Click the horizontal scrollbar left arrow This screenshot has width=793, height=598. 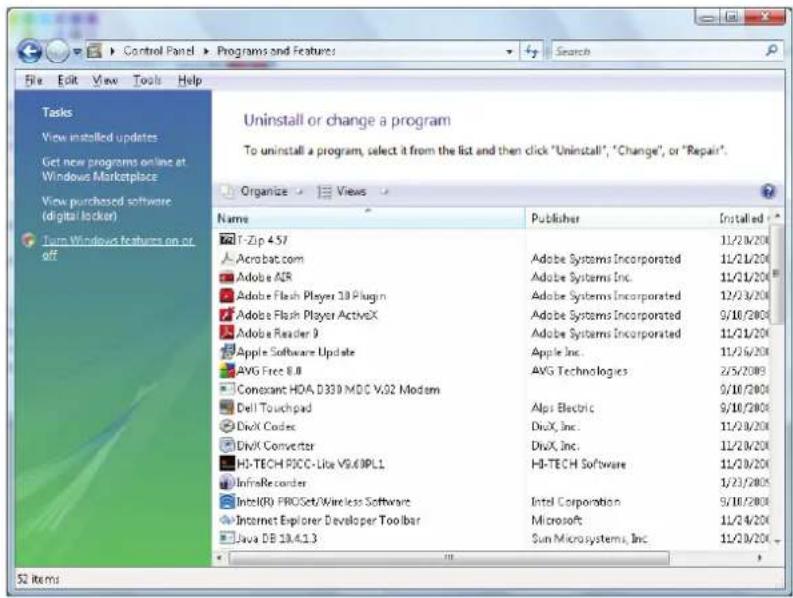point(219,558)
